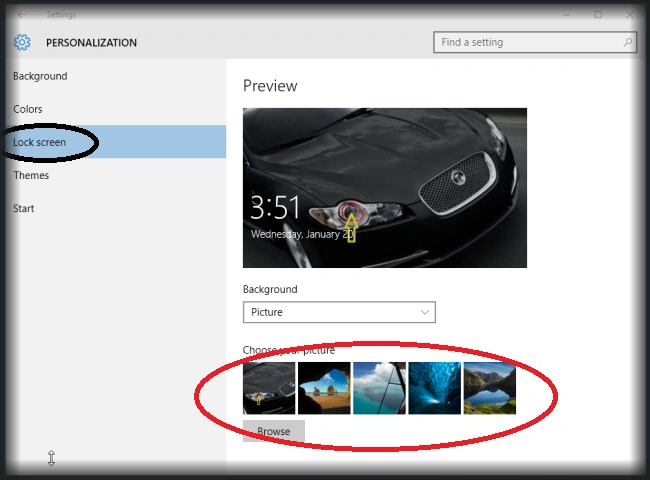Click the Browse button
Image resolution: width=650 pixels, height=480 pixels.
coord(274,431)
